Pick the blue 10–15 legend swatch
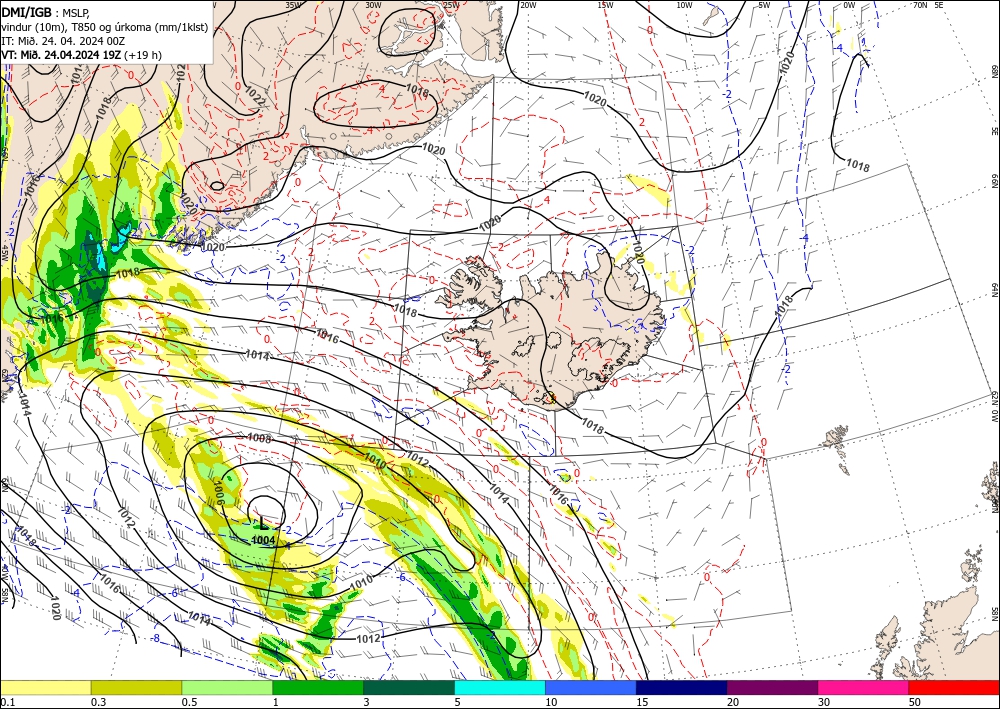The height and width of the screenshot is (709, 1000). [591, 687]
